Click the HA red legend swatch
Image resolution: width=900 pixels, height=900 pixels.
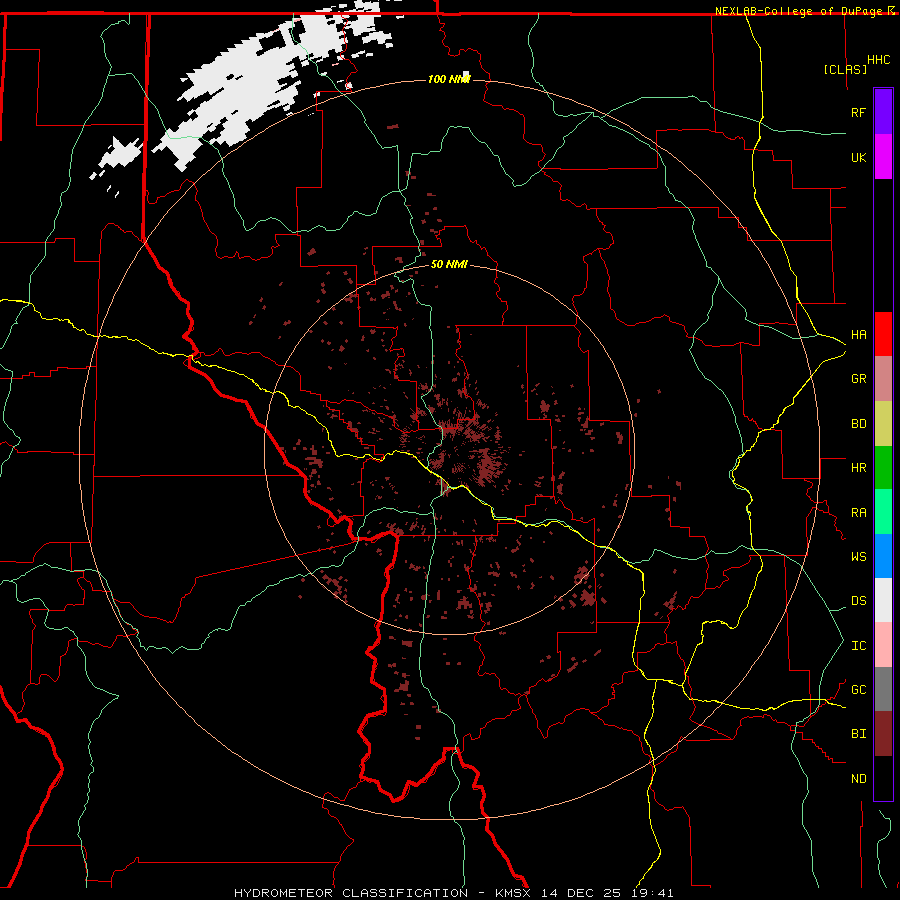(883, 334)
